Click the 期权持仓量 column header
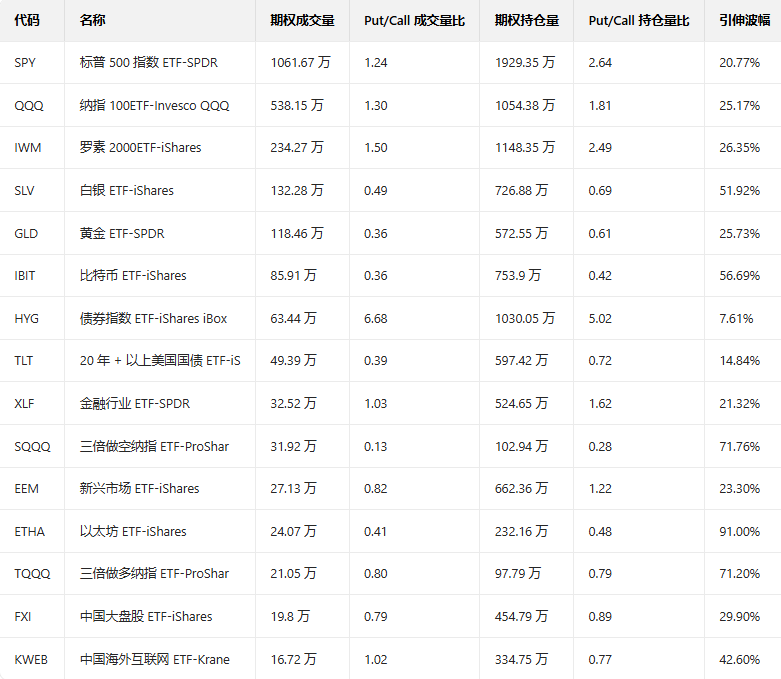781x679 pixels. coord(526,20)
